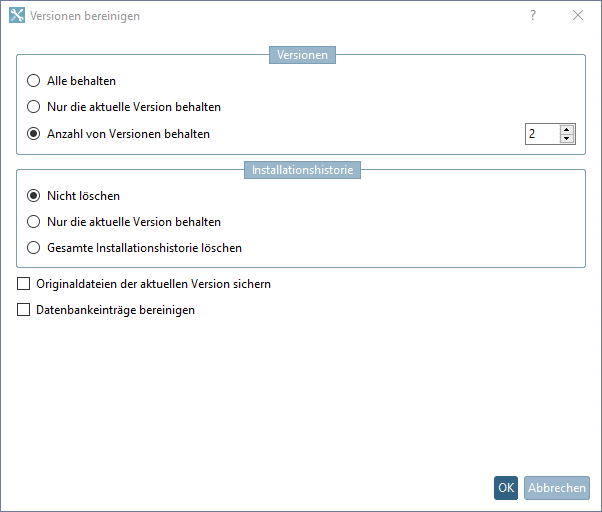Click the "Installationshistorie" group header label
This screenshot has width=602, height=512.
click(x=302, y=170)
